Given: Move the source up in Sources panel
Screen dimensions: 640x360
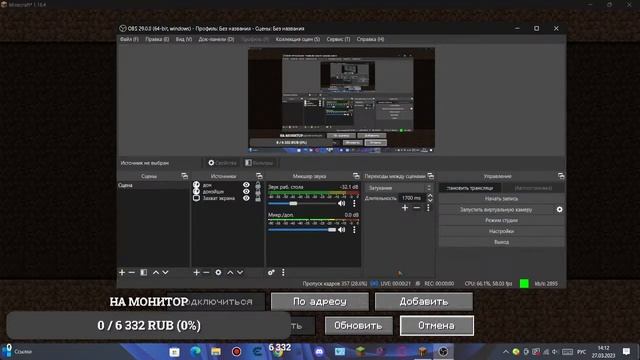Looking at the screenshot, I should (230, 272).
